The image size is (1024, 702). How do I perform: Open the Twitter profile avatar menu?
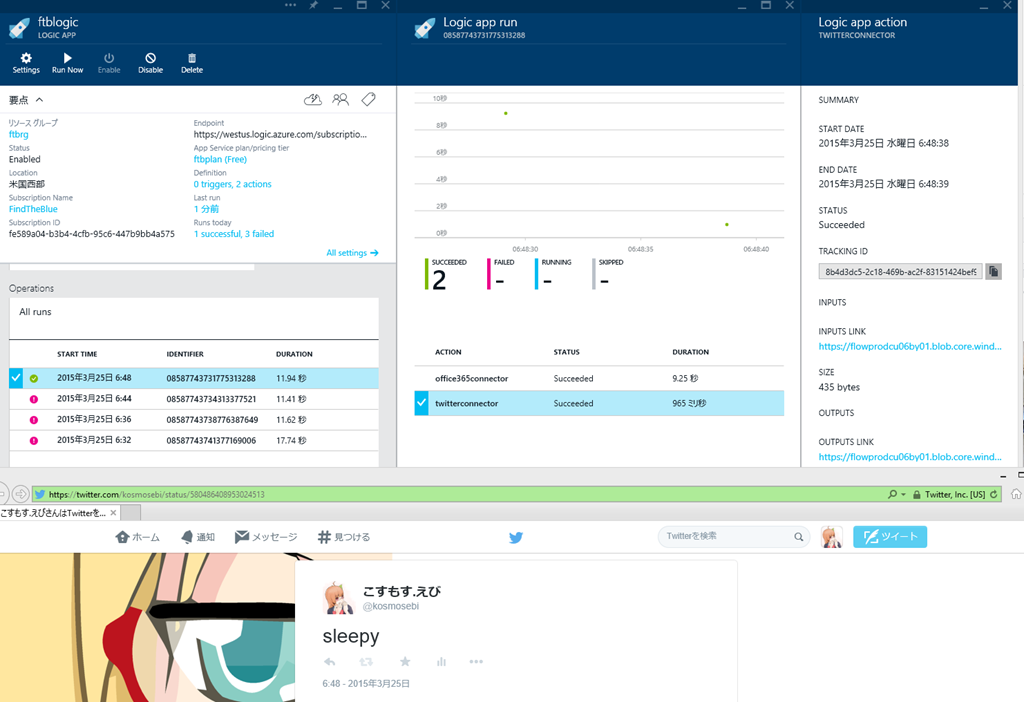(831, 537)
